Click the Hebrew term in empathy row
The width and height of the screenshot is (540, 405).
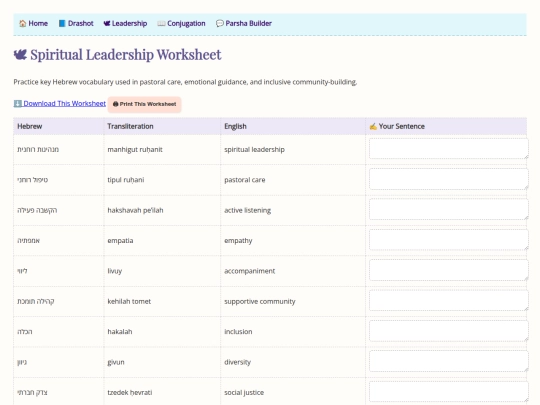point(29,241)
